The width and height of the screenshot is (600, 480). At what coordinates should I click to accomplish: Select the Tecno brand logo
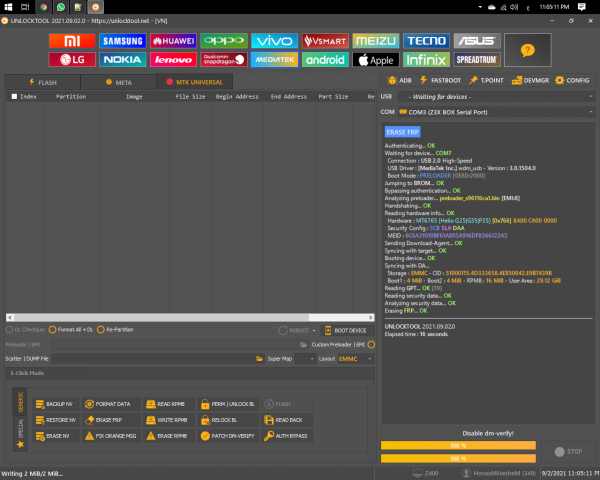tap(426, 41)
